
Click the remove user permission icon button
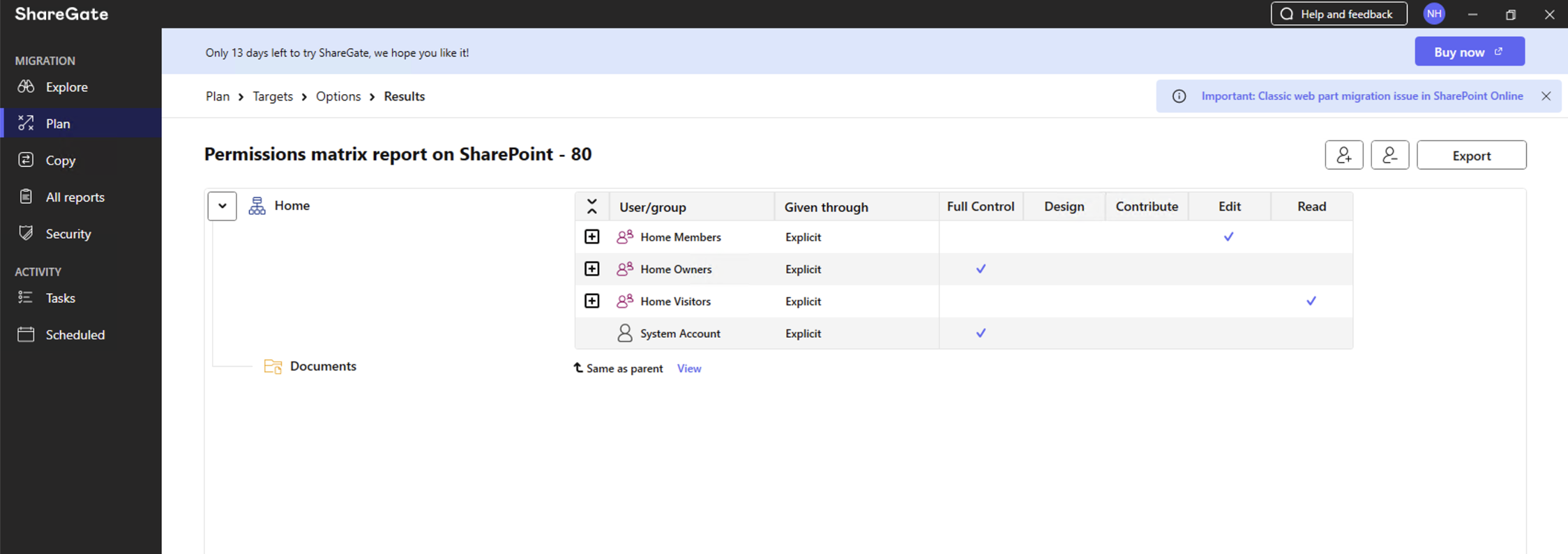tap(1390, 155)
